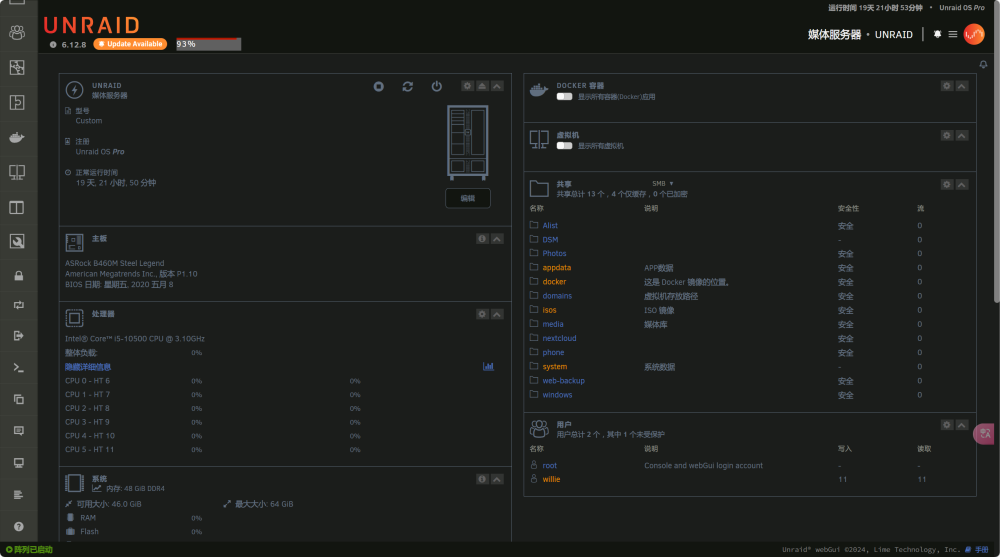This screenshot has height=557, width=1000.
Task: Click the pink translate floating button
Action: pyautogui.click(x=984, y=434)
